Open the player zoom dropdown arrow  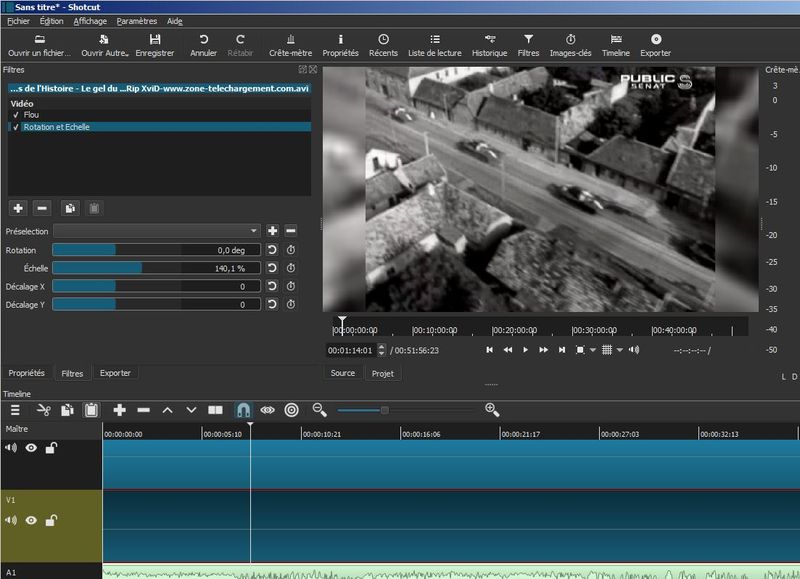[593, 350]
